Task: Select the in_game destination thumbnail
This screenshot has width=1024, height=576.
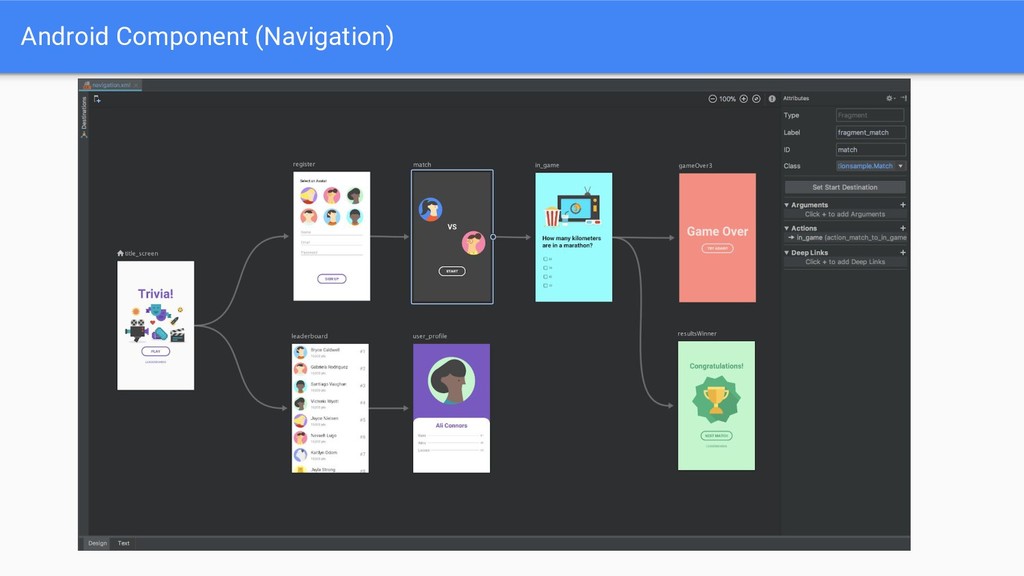Action: [x=574, y=237]
